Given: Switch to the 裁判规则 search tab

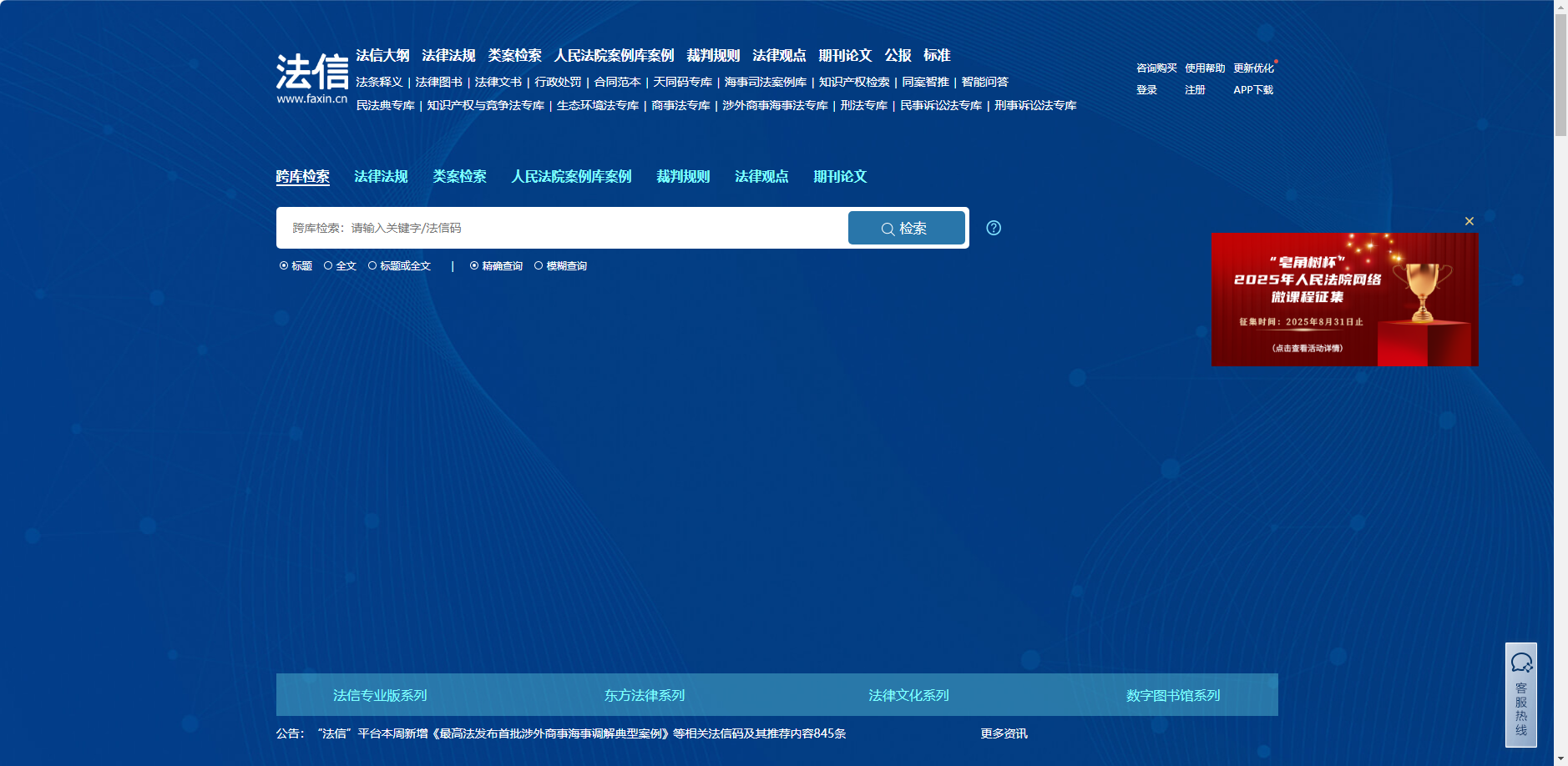Looking at the screenshot, I should 683,177.
